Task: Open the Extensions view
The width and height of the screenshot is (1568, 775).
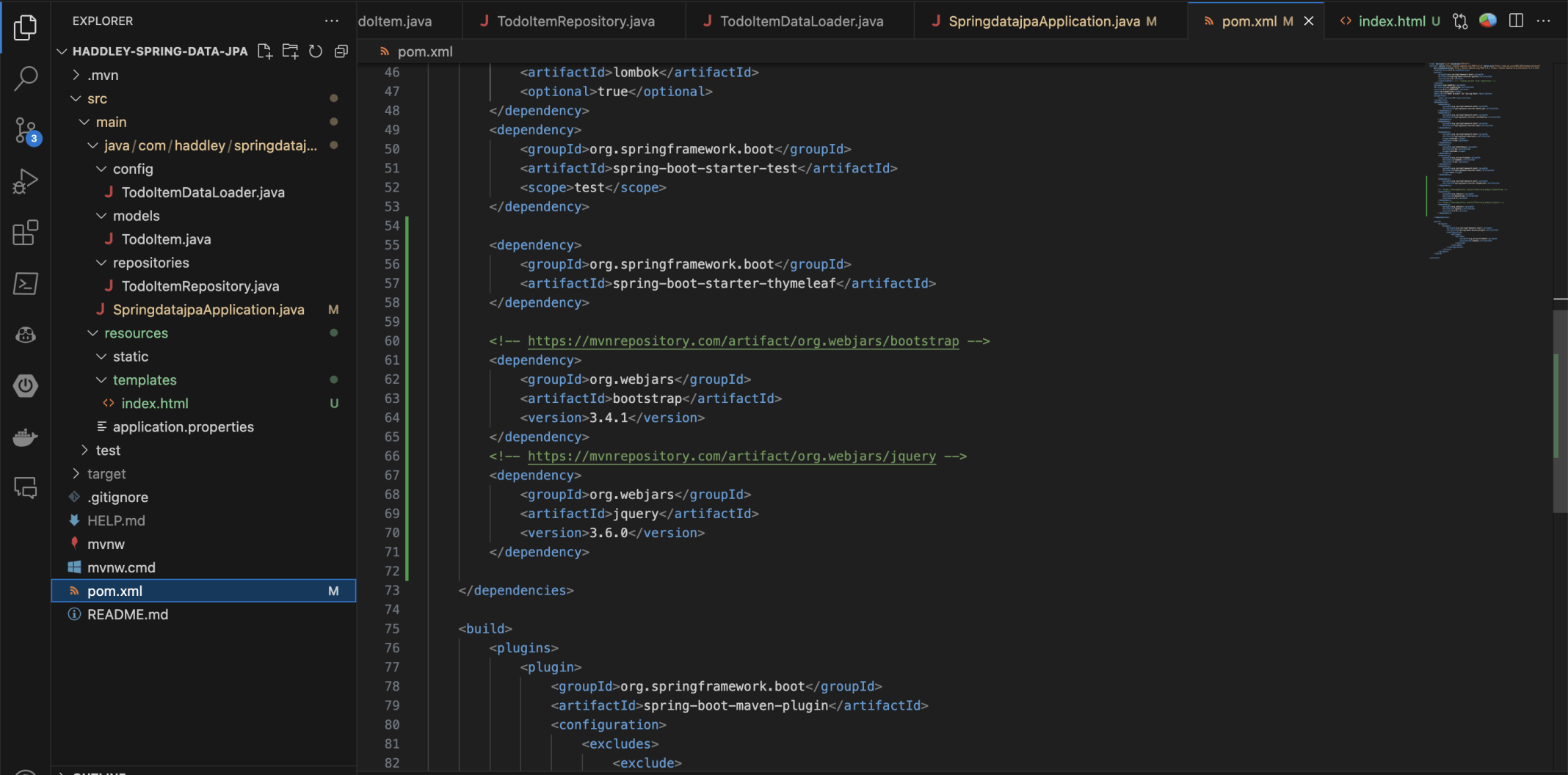Action: 26,233
